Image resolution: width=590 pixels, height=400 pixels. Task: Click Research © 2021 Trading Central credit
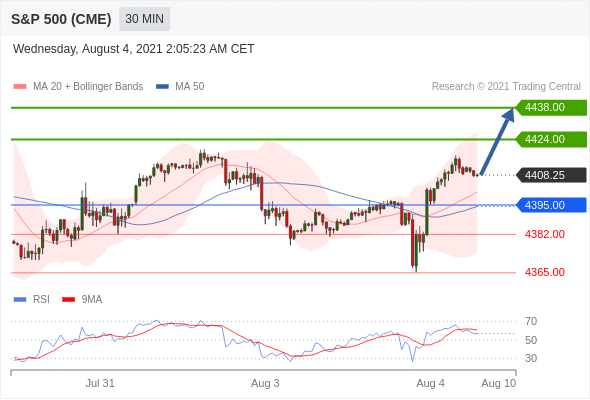click(506, 87)
